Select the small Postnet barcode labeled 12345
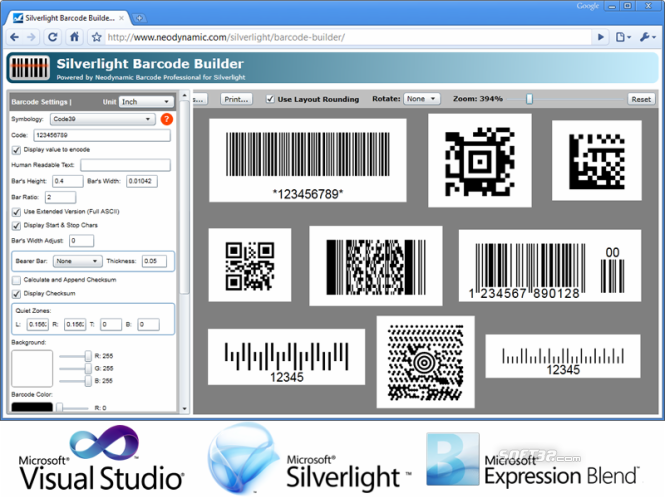This screenshot has width=665, height=498. tap(563, 356)
